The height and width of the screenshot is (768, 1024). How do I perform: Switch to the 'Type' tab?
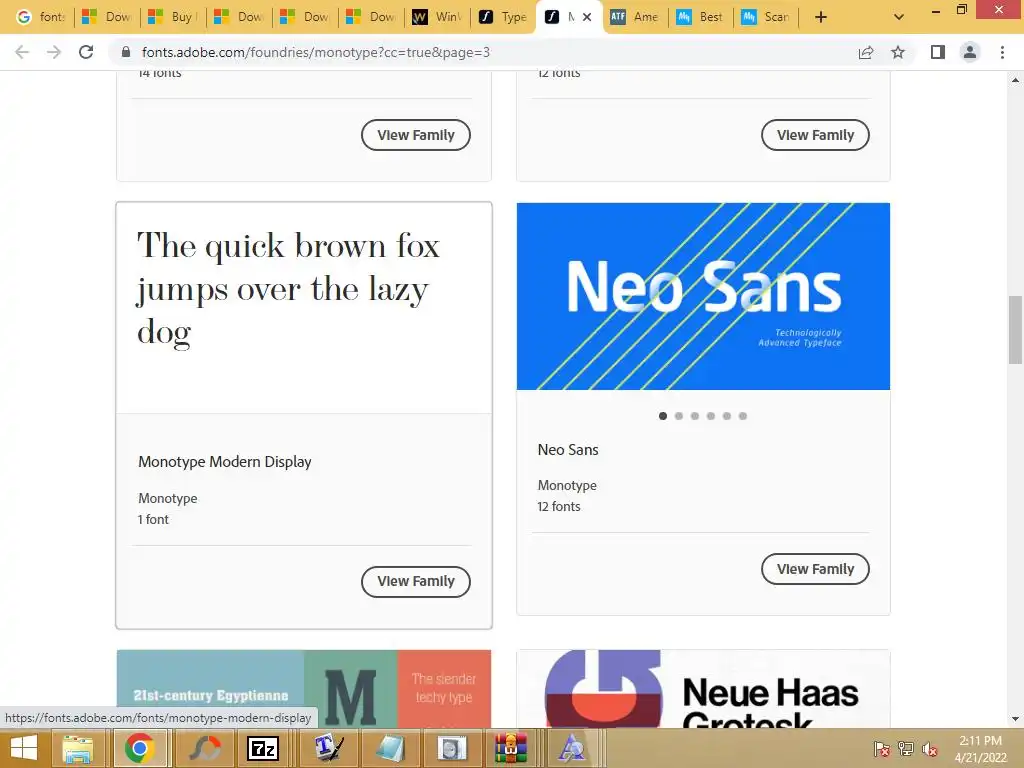point(503,17)
